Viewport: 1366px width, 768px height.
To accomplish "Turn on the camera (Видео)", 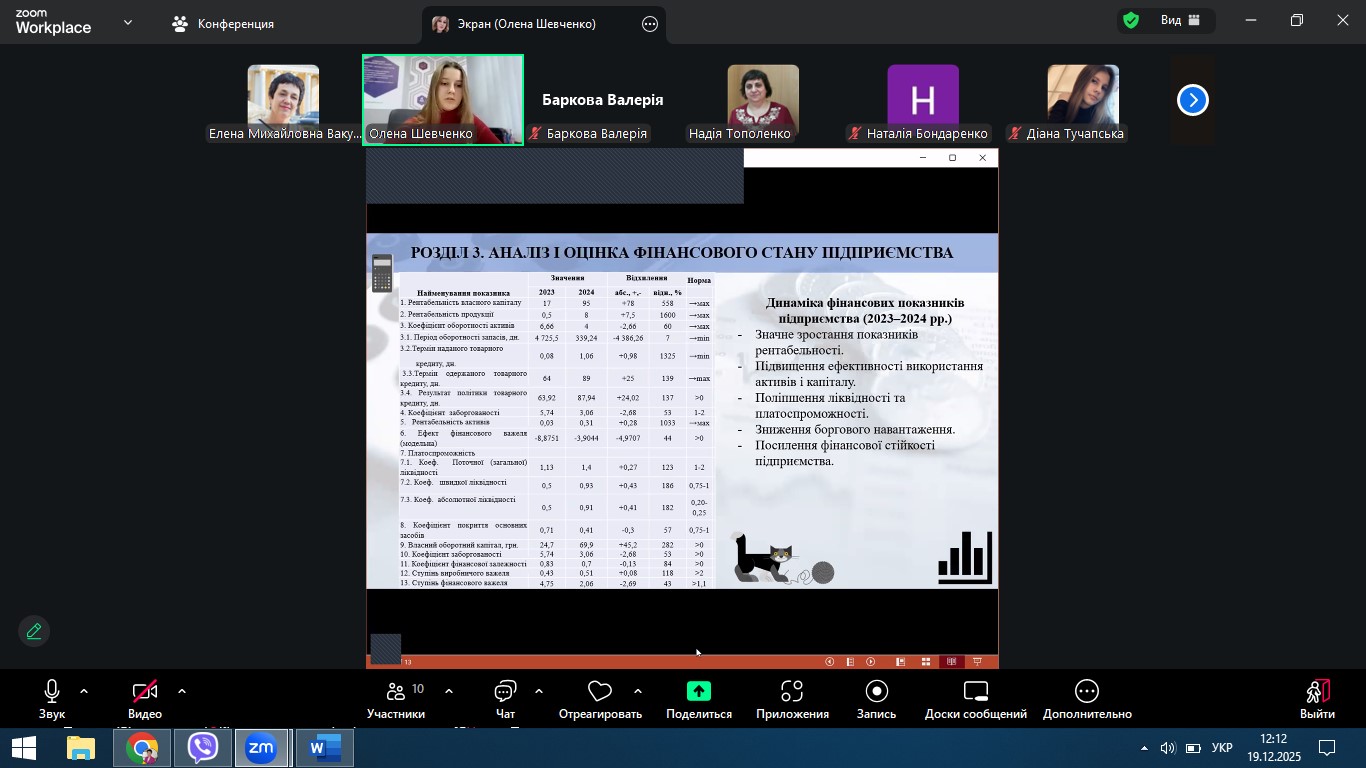I will (145, 692).
